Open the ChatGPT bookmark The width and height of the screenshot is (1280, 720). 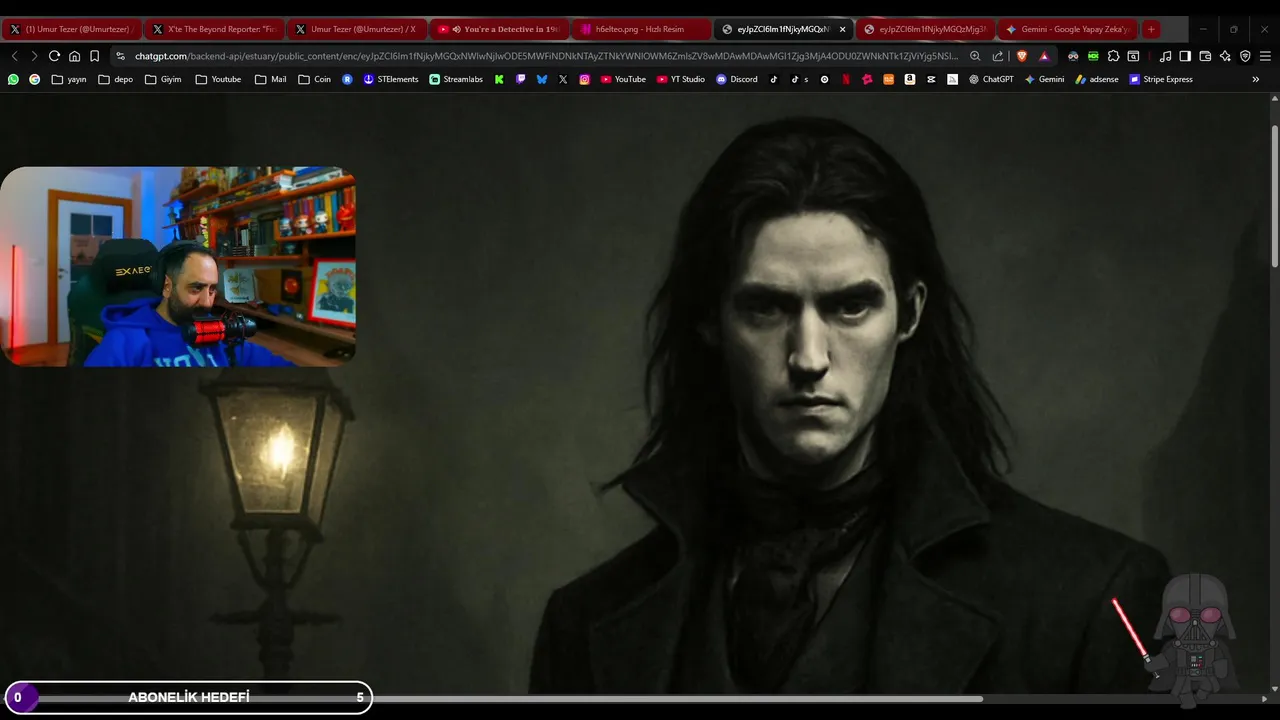click(991, 79)
